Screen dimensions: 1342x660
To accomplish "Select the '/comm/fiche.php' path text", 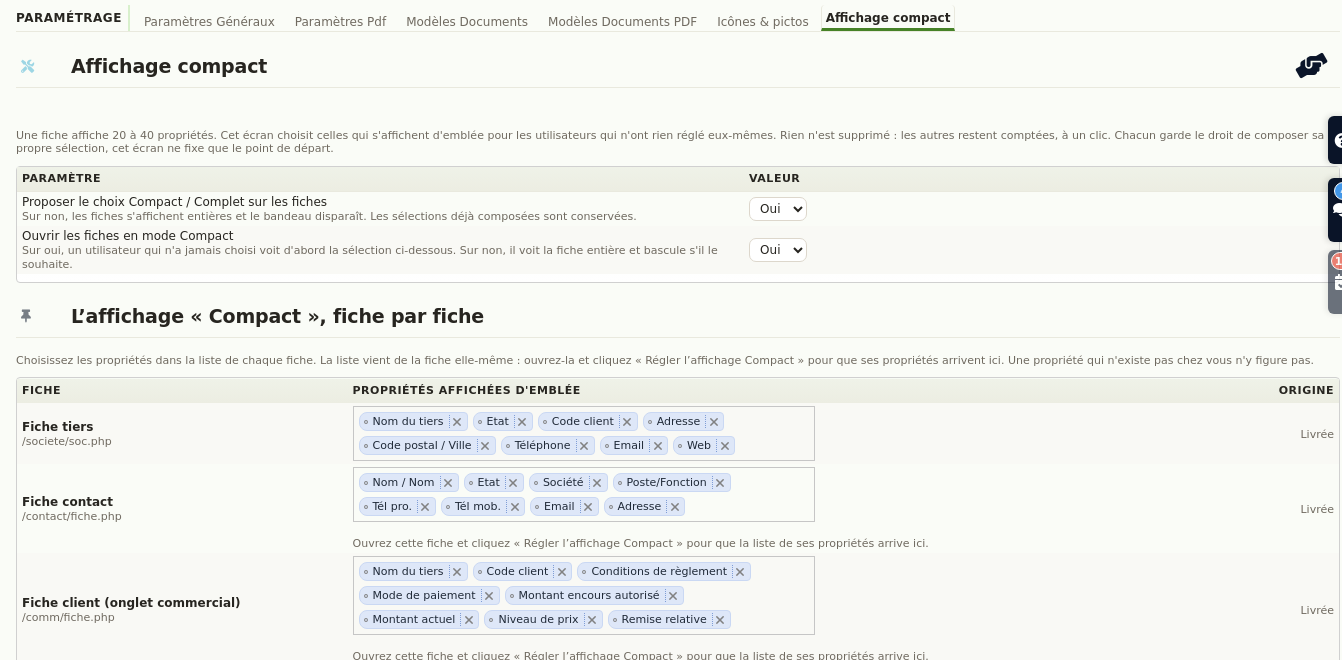I will pyautogui.click(x=68, y=618).
